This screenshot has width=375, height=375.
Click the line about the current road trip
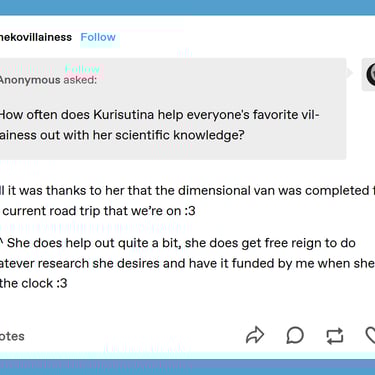(98, 211)
